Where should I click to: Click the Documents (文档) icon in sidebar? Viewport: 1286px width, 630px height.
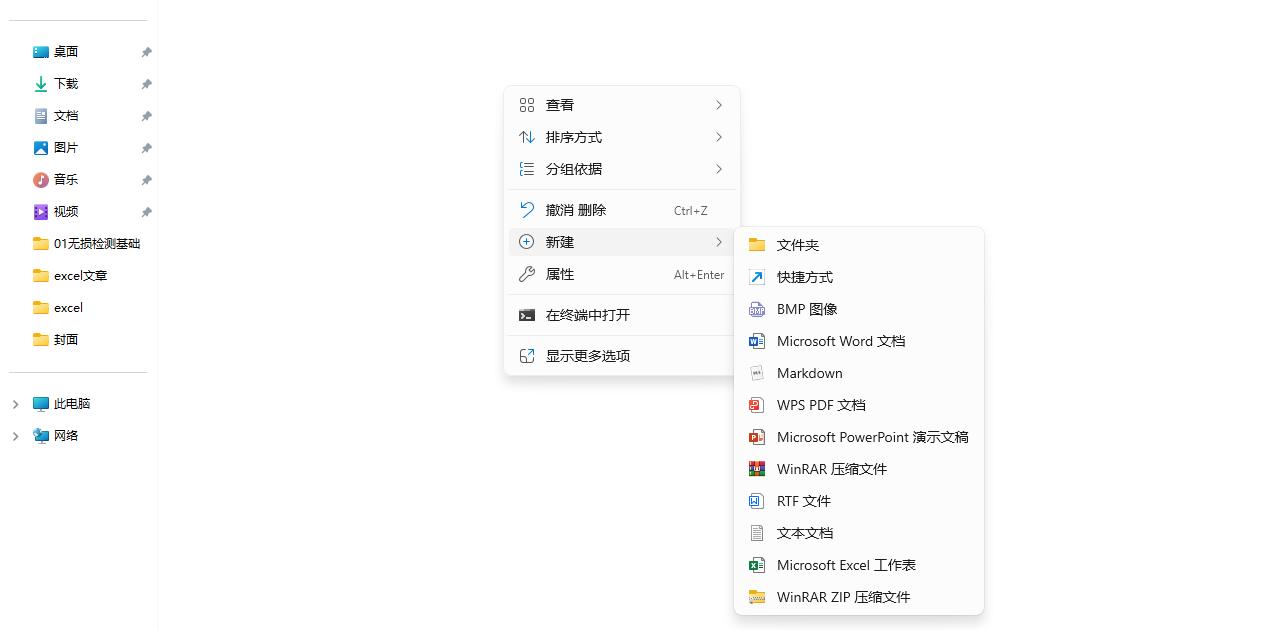click(x=41, y=116)
